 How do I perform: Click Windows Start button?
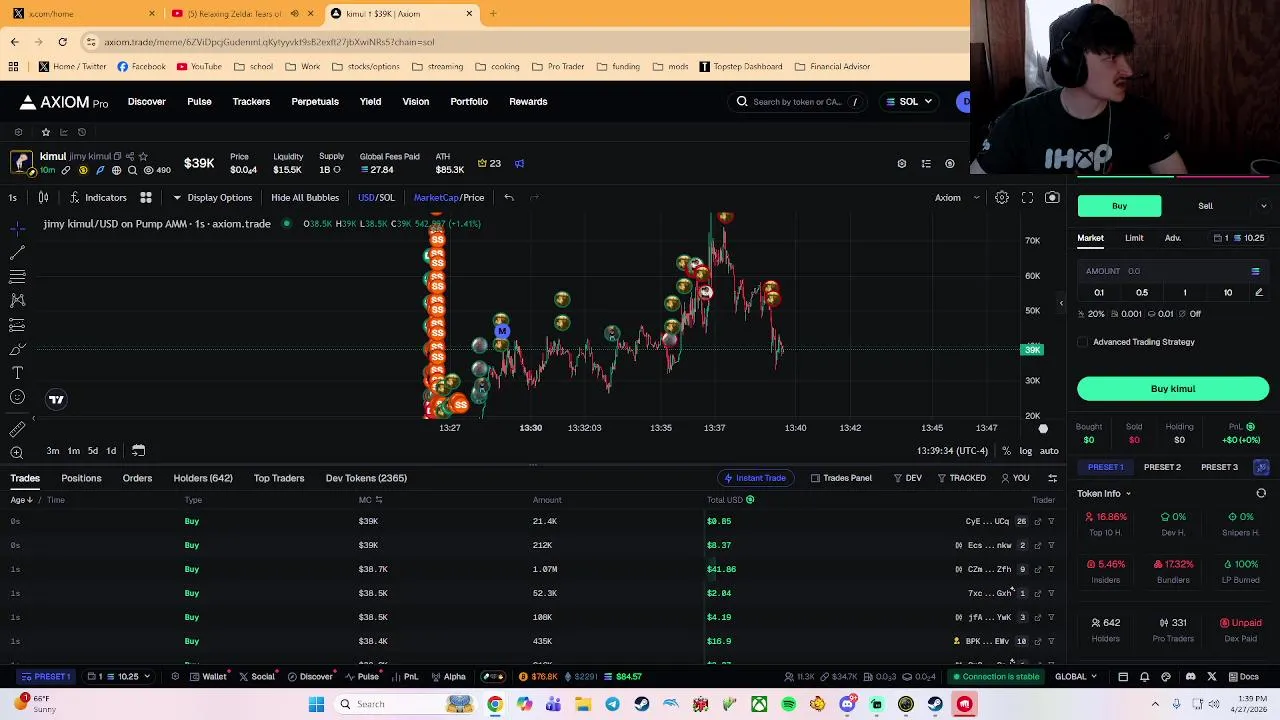coord(316,704)
